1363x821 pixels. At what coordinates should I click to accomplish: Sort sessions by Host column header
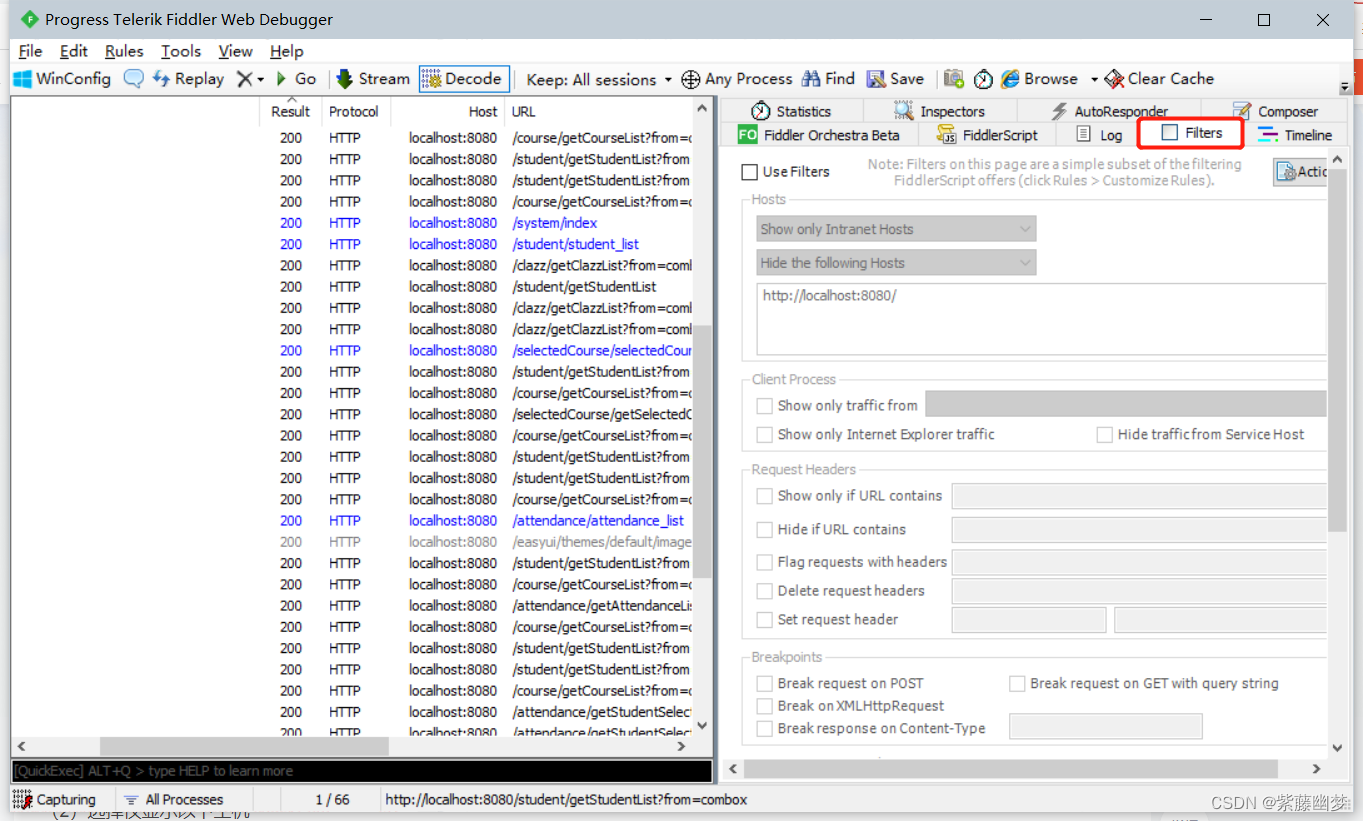coord(447,112)
